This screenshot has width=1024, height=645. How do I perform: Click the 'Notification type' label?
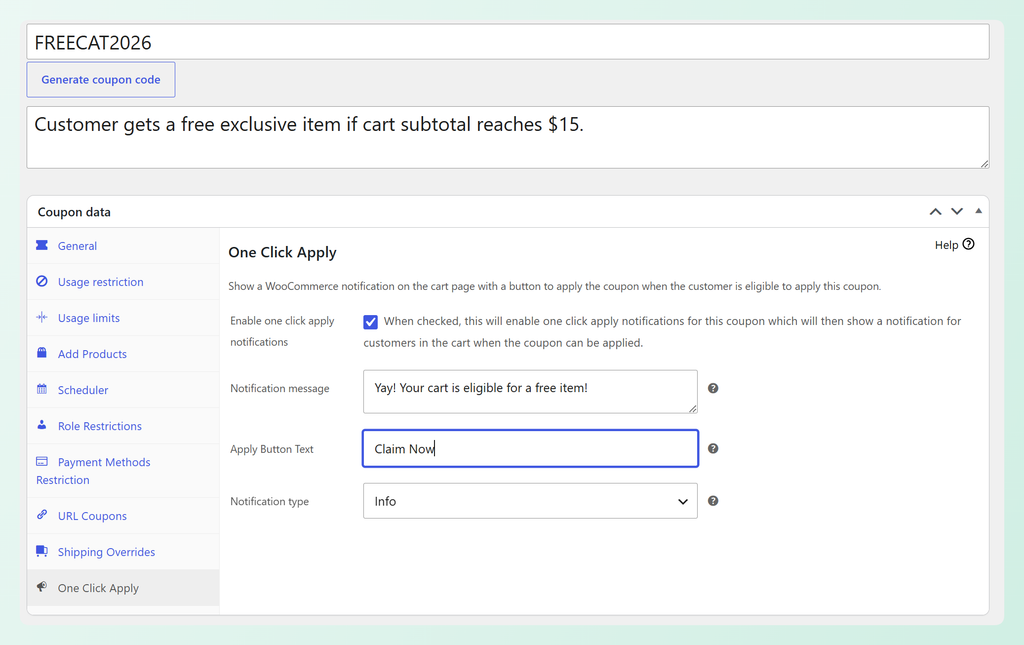269,501
